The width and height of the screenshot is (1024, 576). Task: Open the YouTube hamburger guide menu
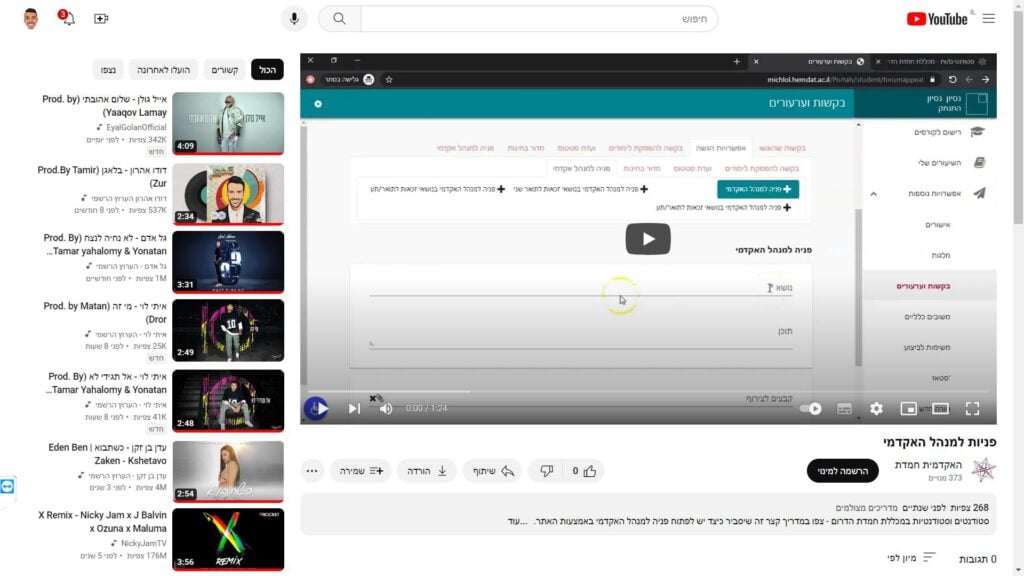(989, 18)
